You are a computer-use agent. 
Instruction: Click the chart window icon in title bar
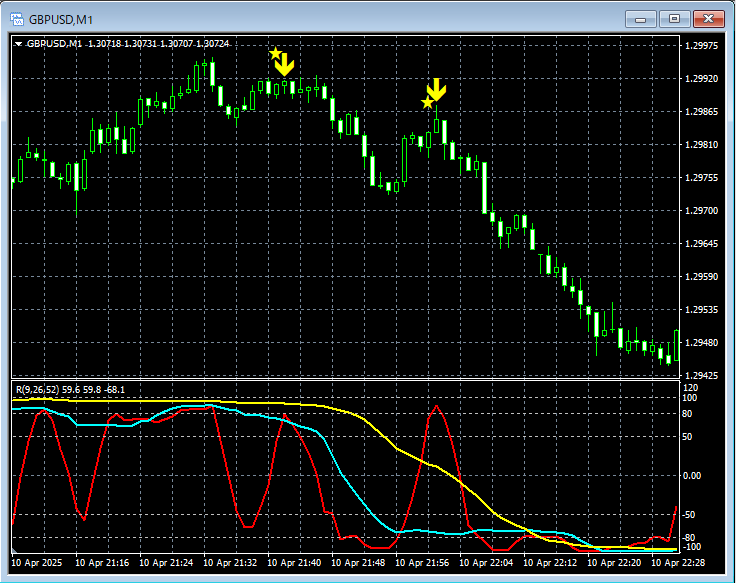coord(17,19)
